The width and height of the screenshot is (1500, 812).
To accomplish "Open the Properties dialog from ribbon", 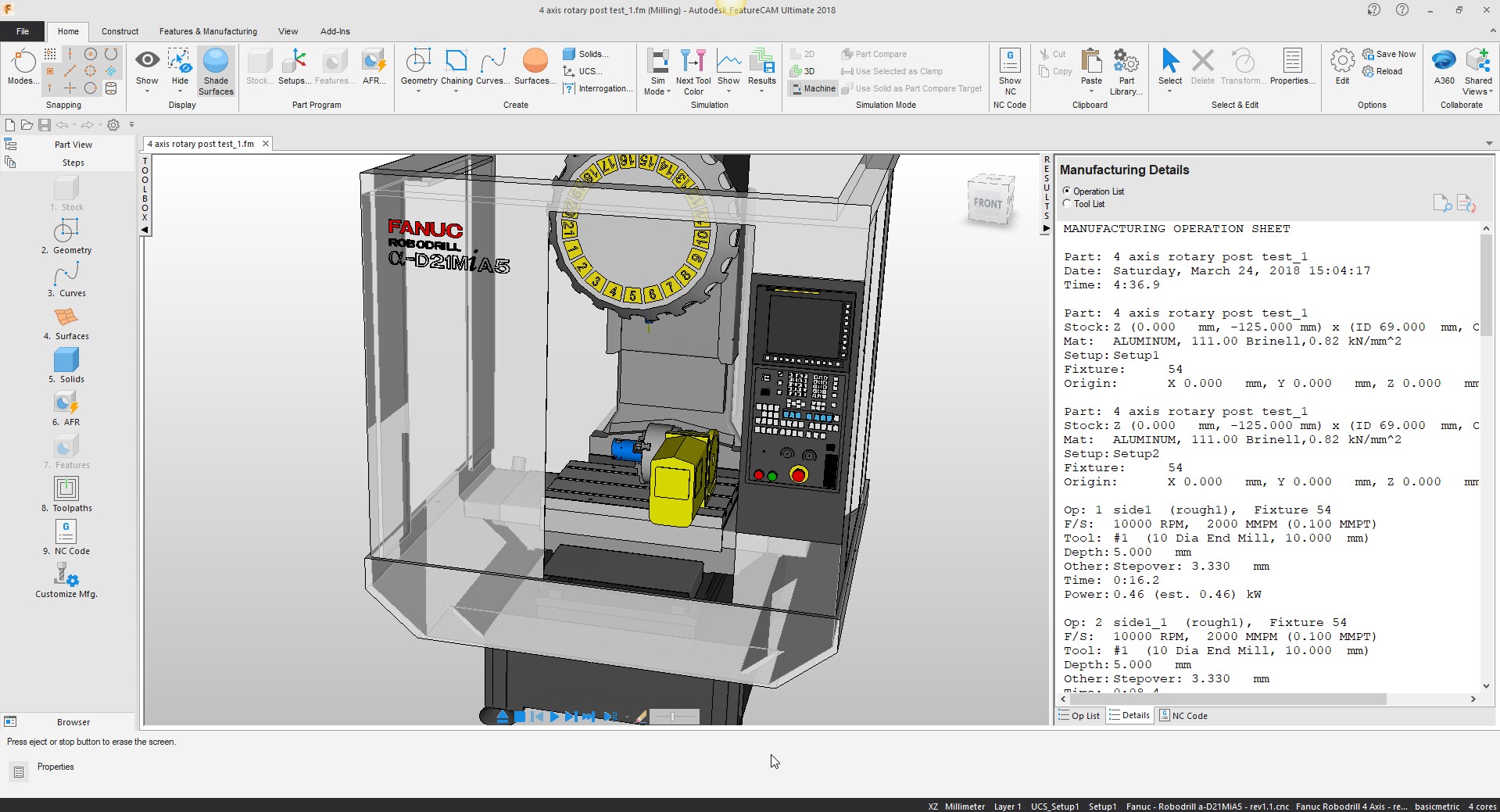I will click(x=1293, y=67).
